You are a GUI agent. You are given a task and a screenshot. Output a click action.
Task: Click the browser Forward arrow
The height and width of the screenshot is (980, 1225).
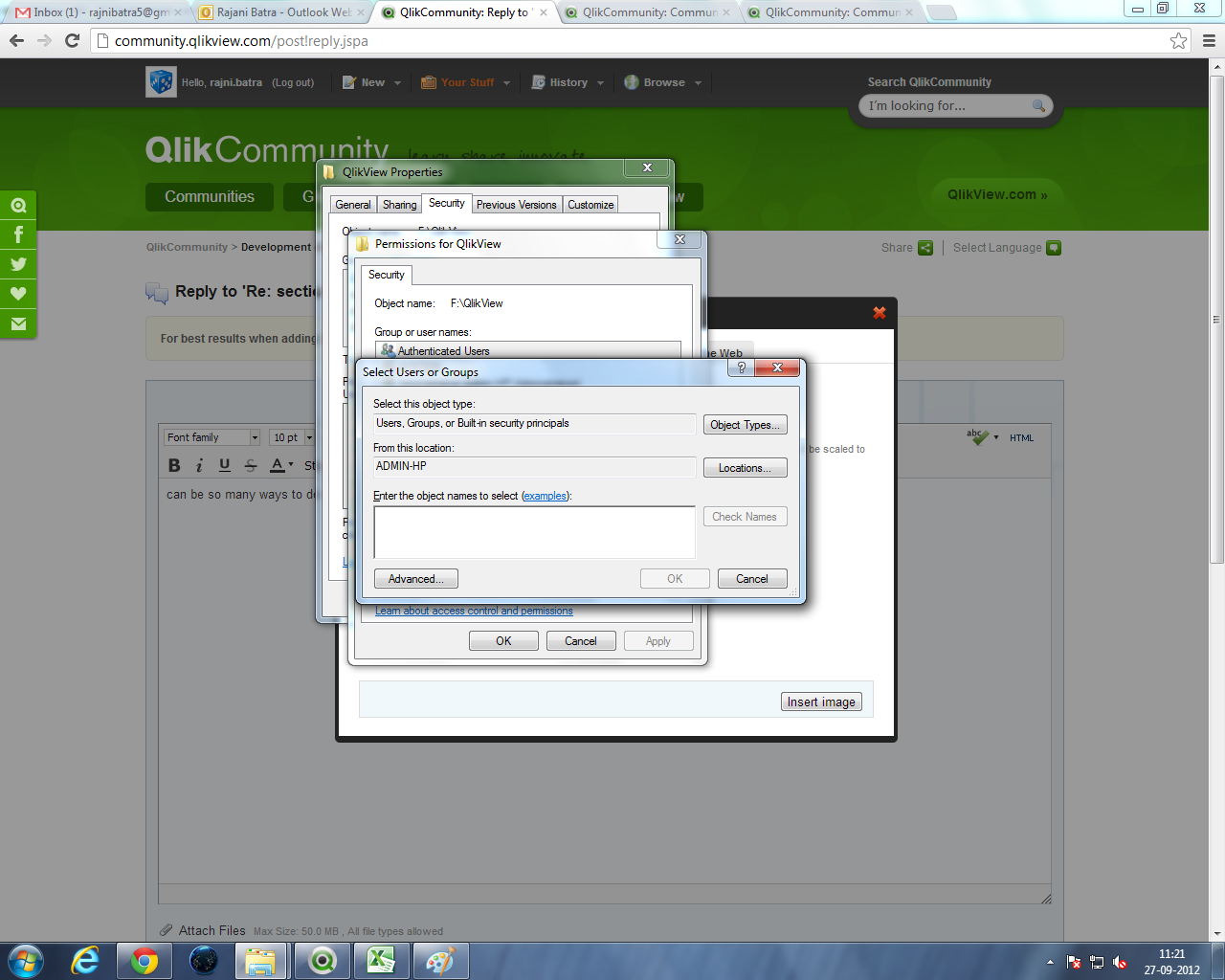pos(44,40)
